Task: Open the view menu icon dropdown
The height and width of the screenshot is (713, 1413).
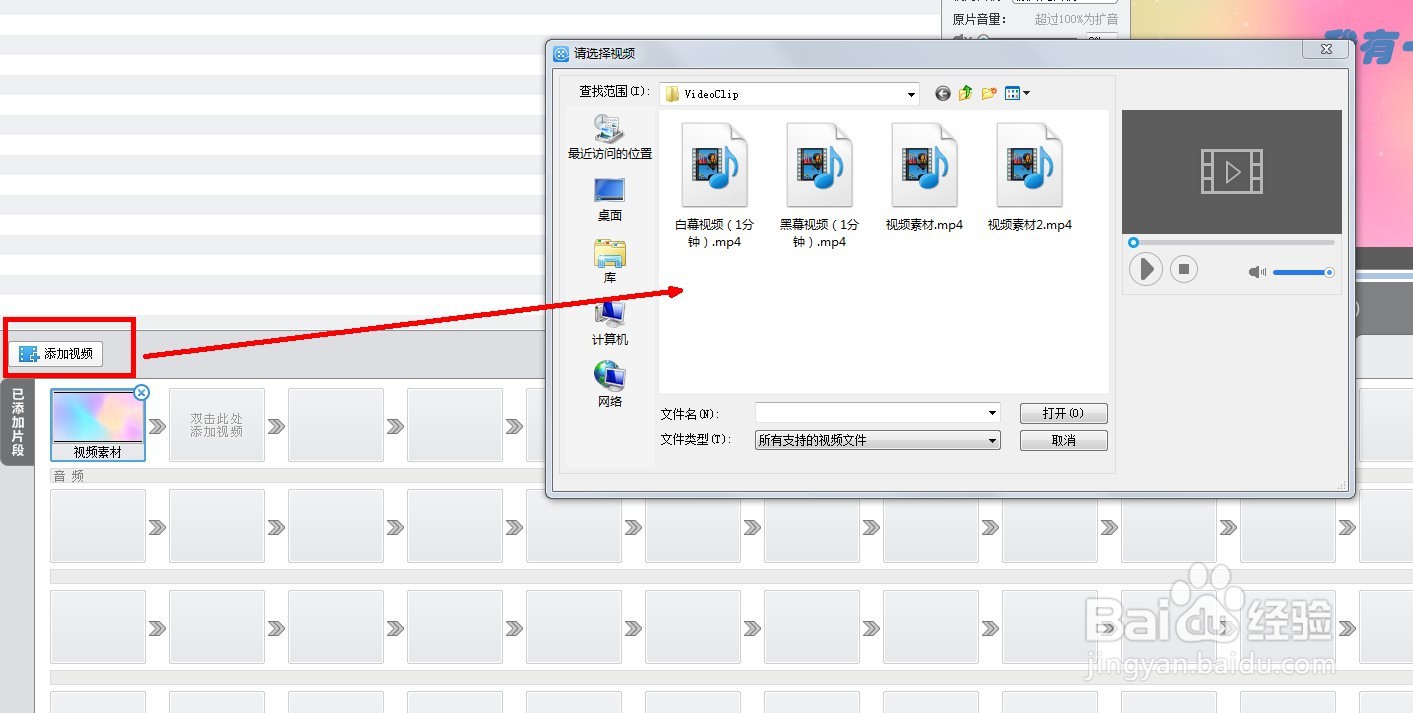Action: pos(1017,93)
